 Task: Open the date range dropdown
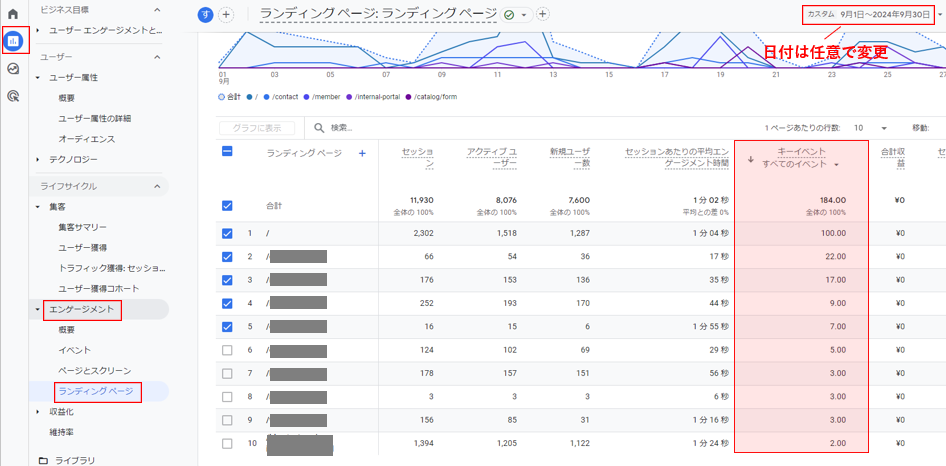point(942,14)
